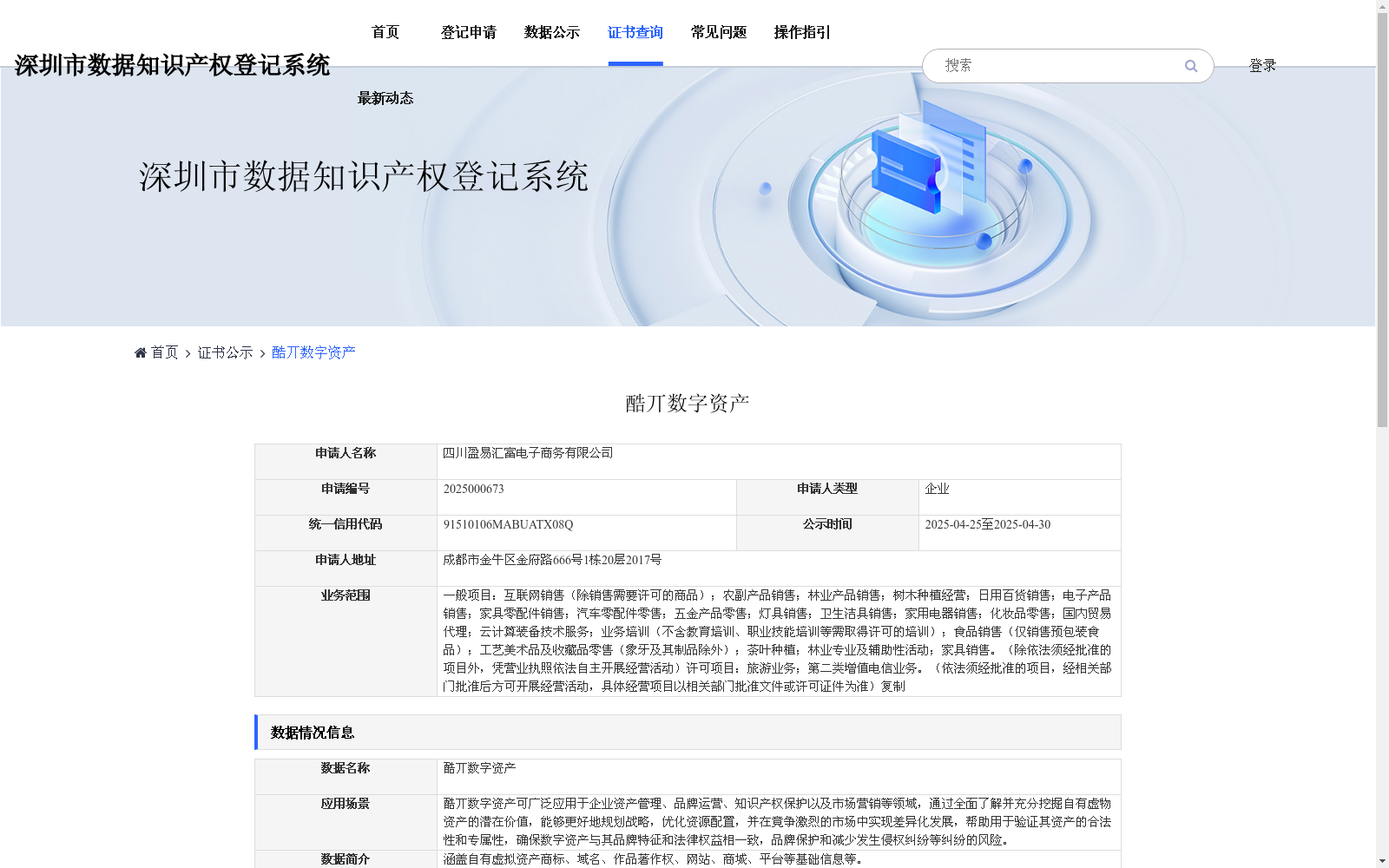The height and width of the screenshot is (868, 1389).
Task: Click the date range 2025-04-25至2025-04-30
Action: (988, 524)
